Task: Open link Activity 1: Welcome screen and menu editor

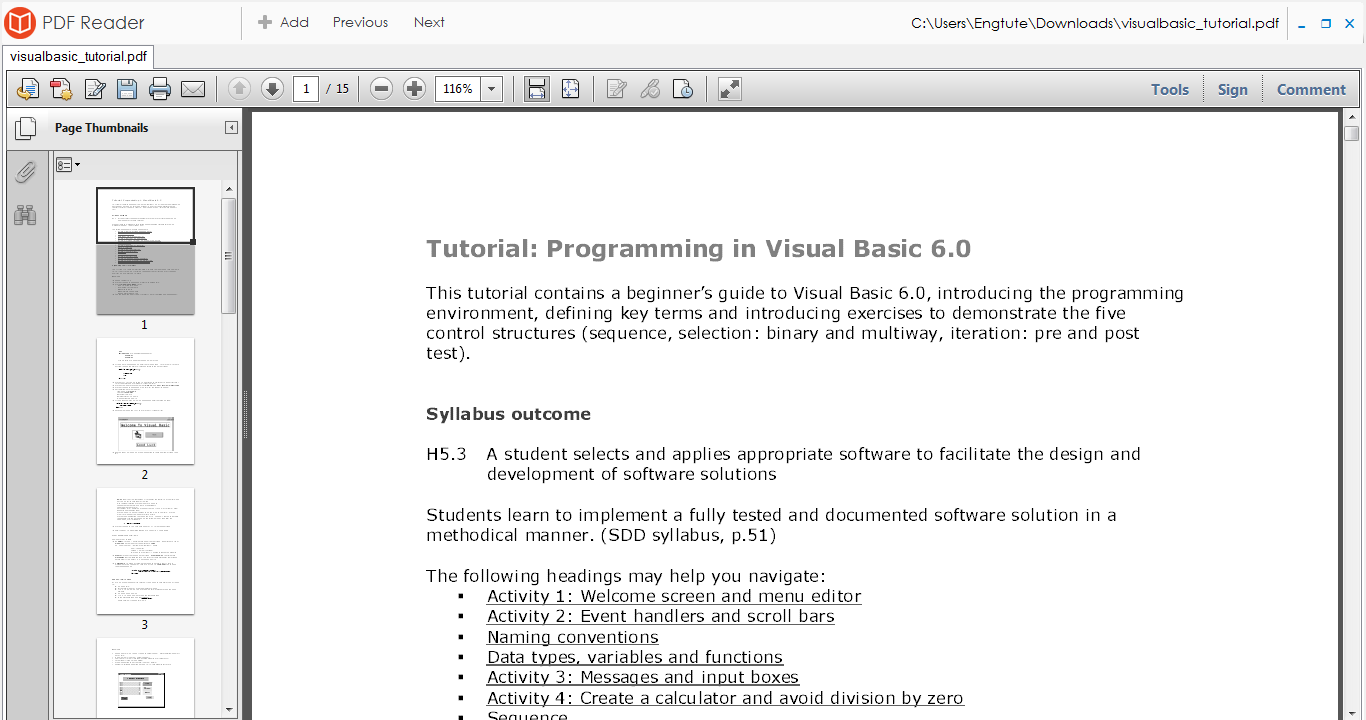Action: point(674,596)
